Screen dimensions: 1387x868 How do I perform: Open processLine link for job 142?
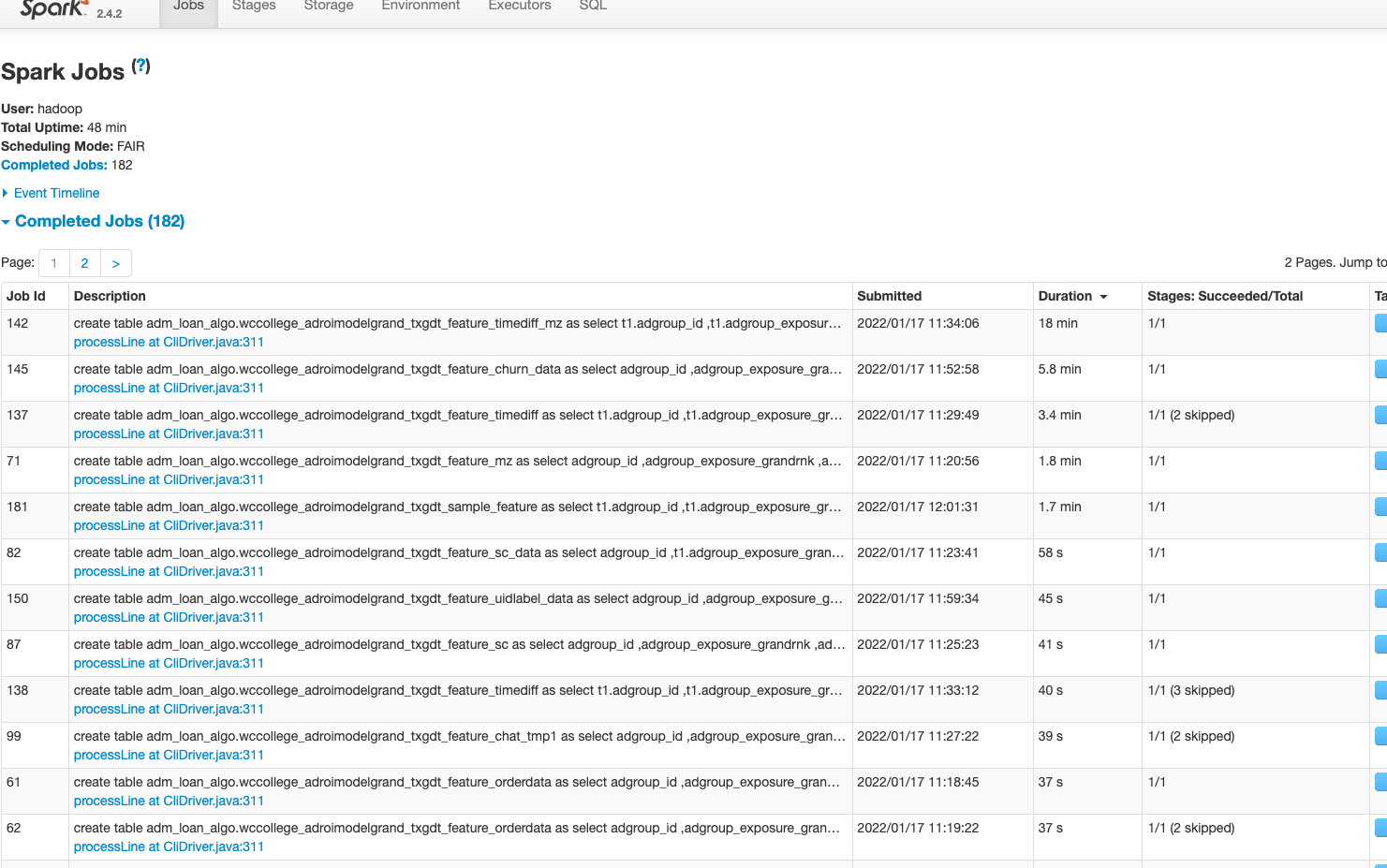[x=169, y=342]
